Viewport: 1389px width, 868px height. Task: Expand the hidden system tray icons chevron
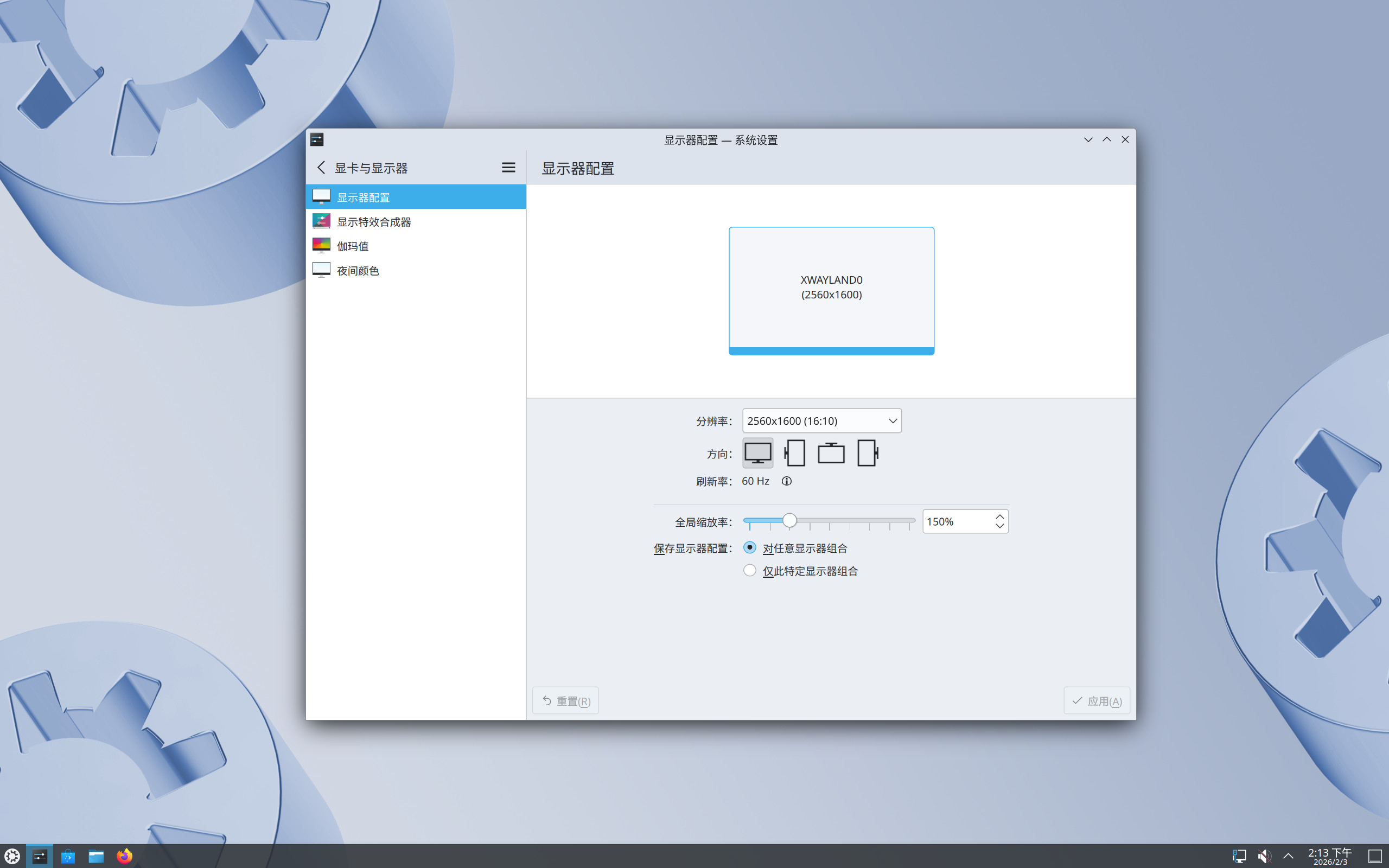pyautogui.click(x=1289, y=856)
